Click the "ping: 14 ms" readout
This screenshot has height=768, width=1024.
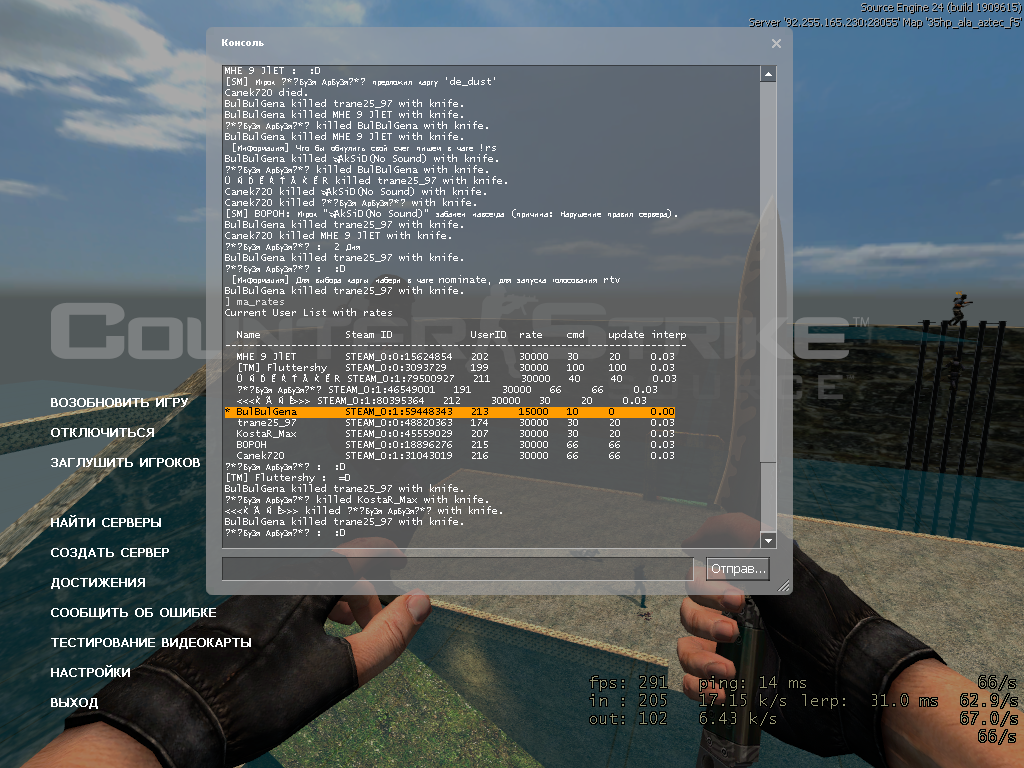point(752,683)
